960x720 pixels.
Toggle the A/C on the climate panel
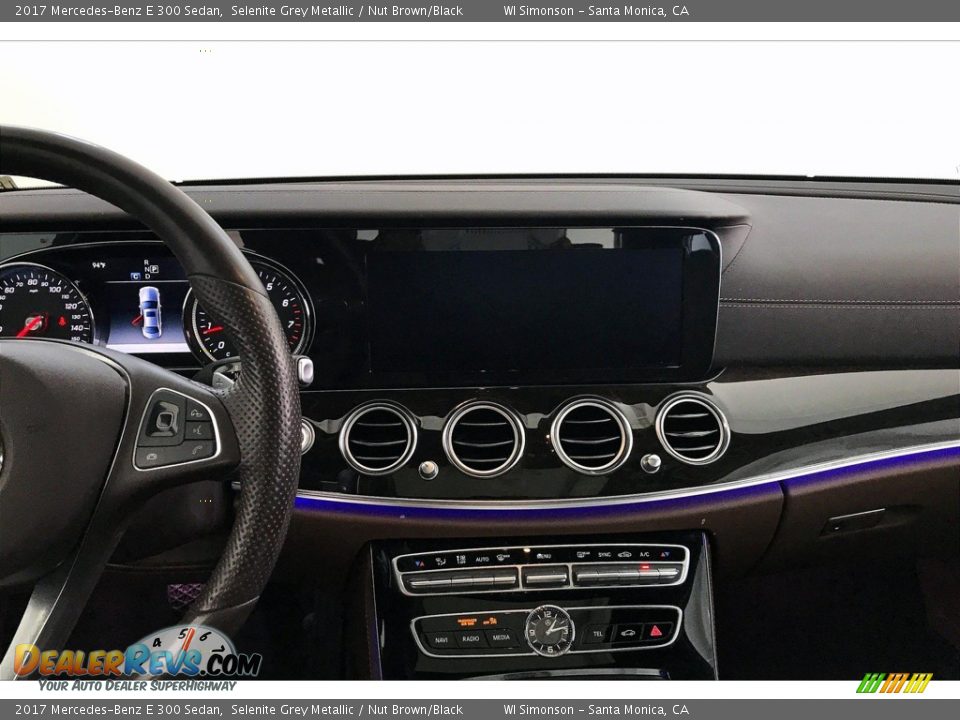[x=644, y=556]
